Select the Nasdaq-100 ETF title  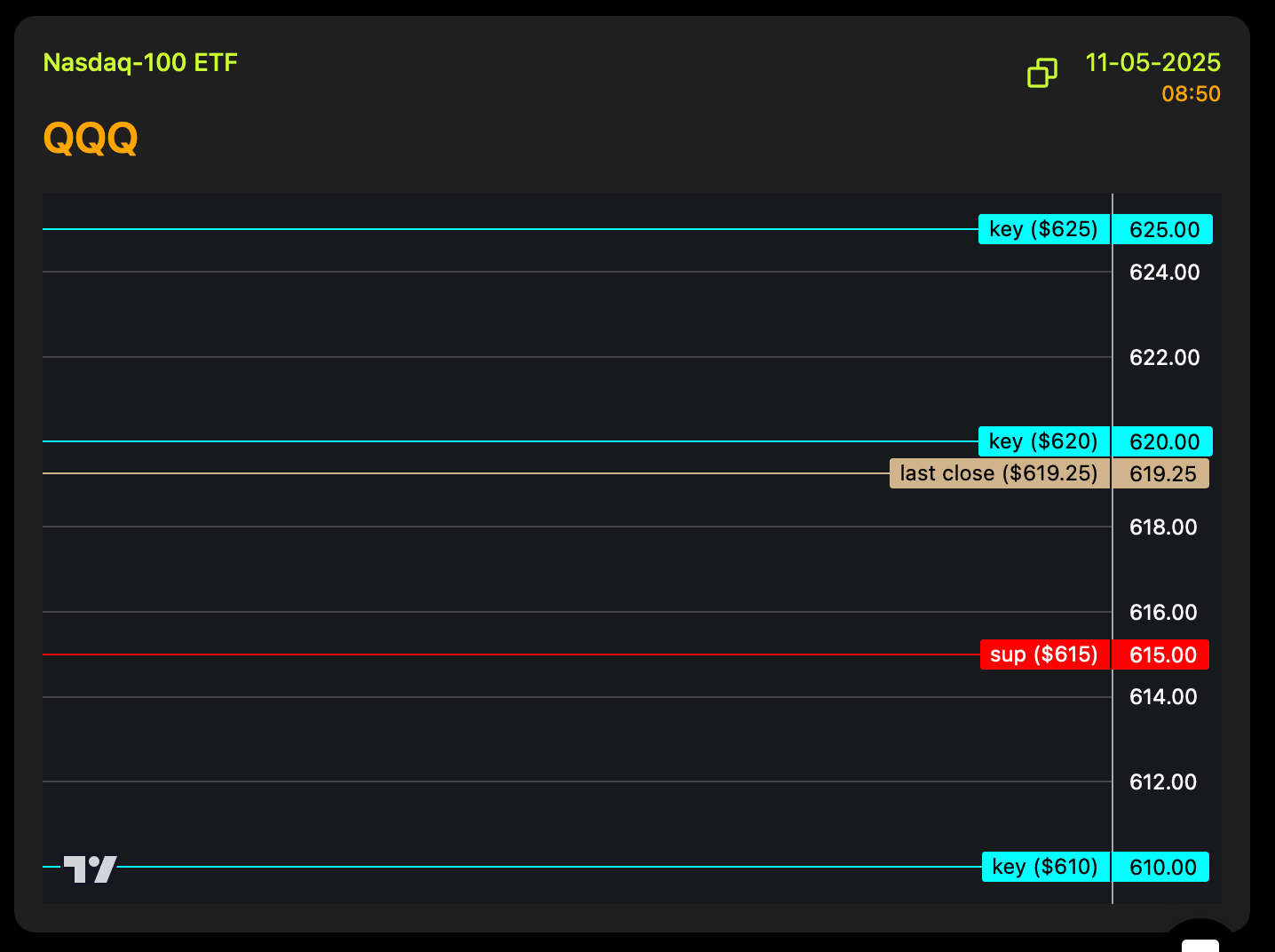[140, 63]
